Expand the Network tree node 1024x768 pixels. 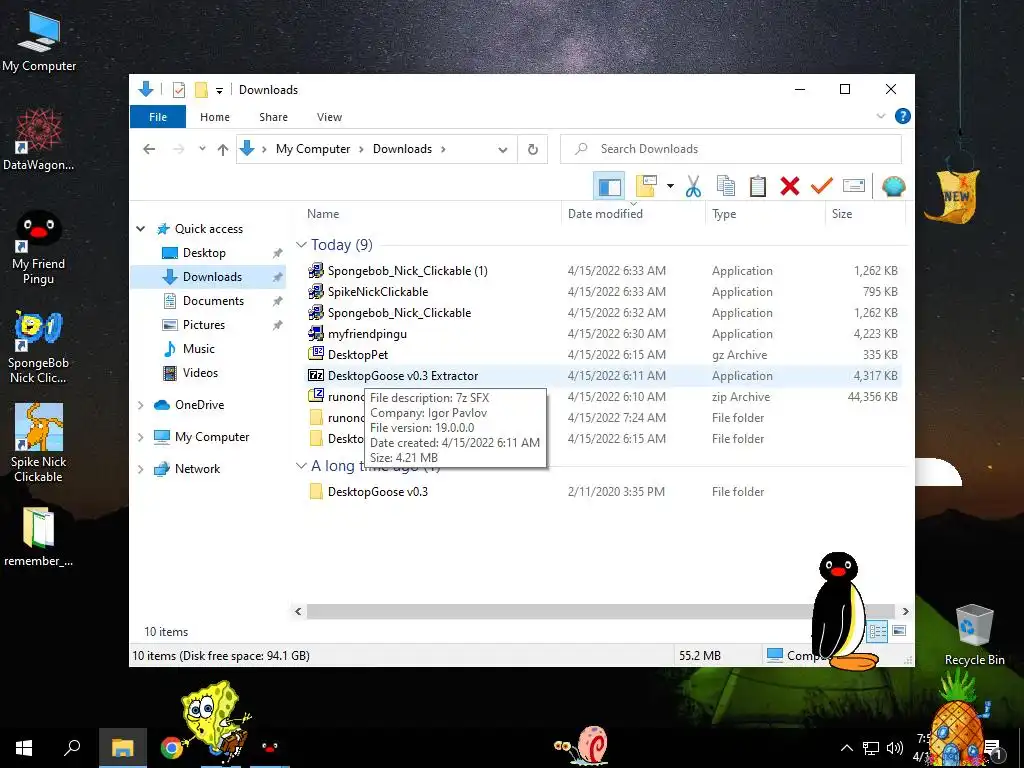[x=140, y=469]
